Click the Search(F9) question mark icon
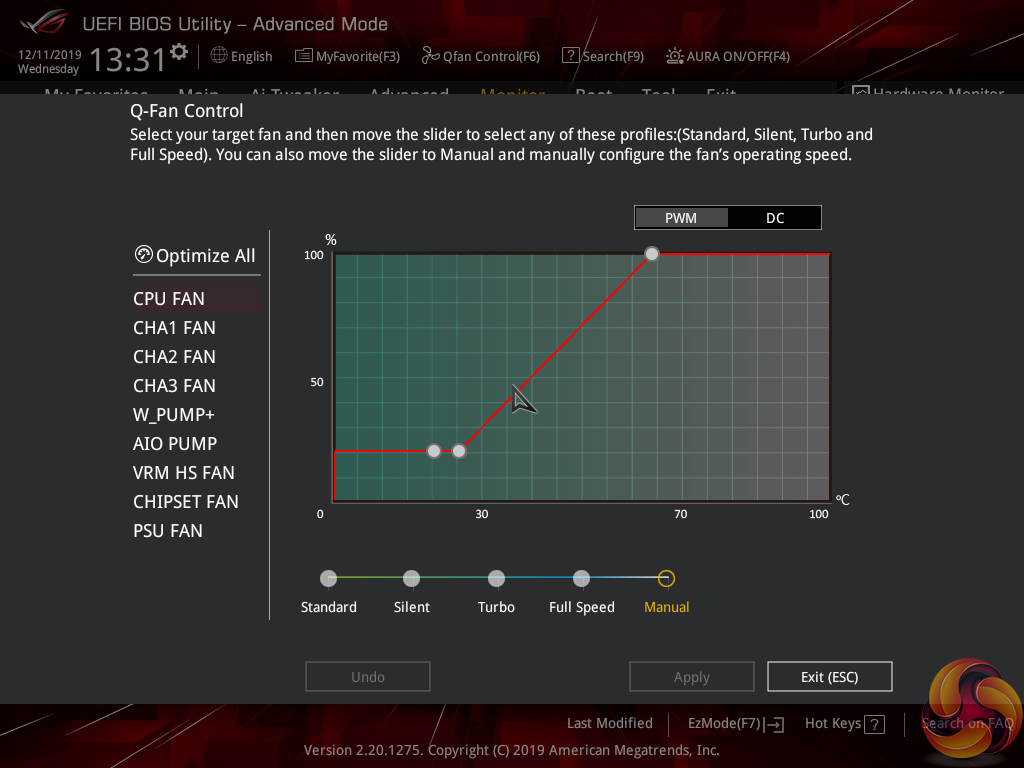The height and width of the screenshot is (768, 1024). (x=570, y=56)
